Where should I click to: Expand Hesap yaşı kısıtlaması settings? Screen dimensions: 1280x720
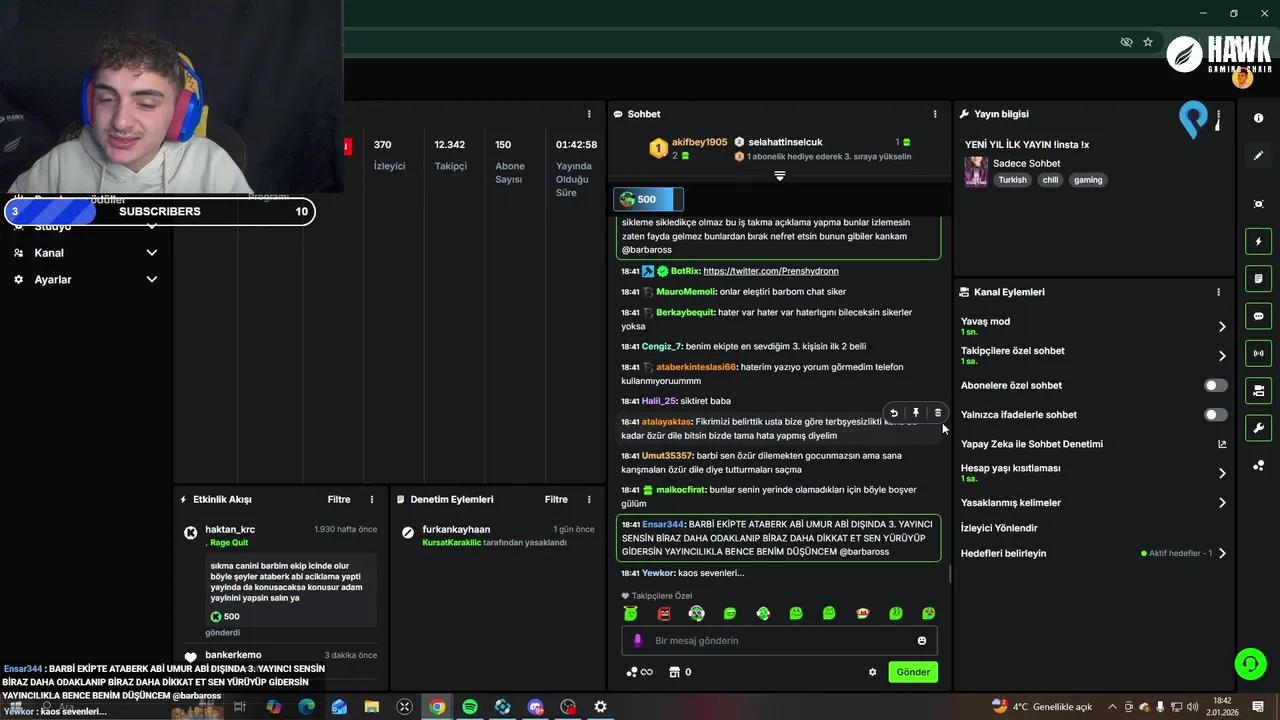coord(1222,473)
